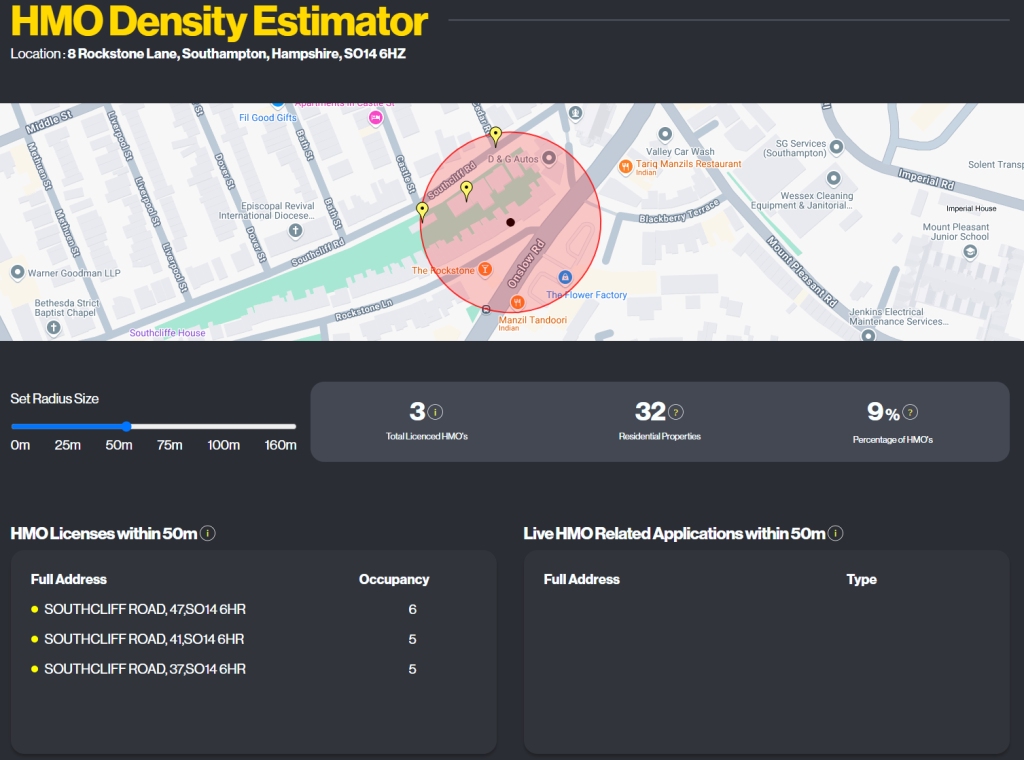The image size is (1024, 760).
Task: Click The Rockstone bar marker on map
Action: coord(485,269)
